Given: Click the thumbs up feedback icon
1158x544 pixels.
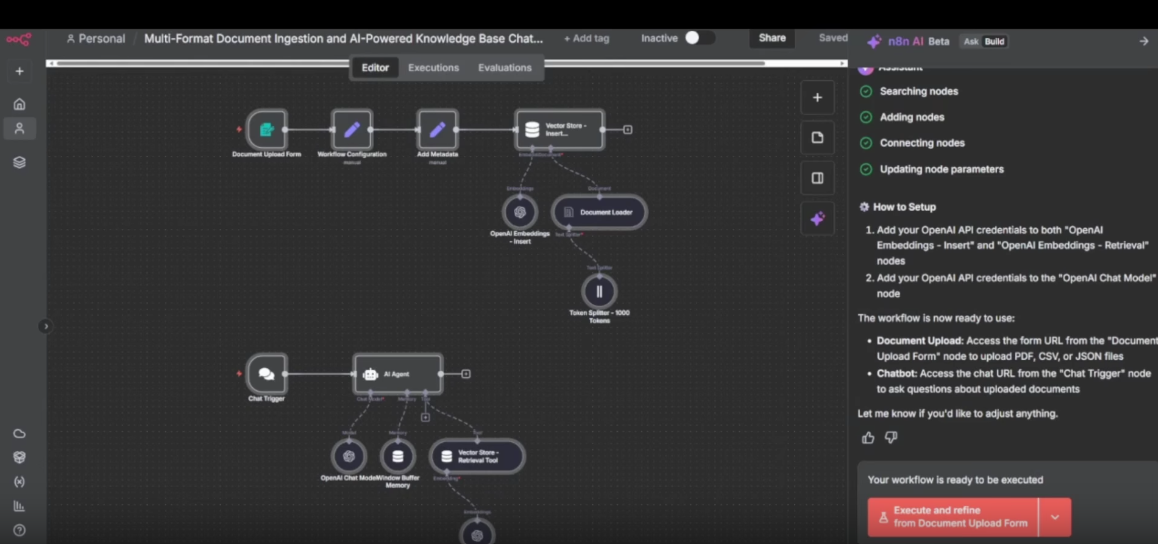Looking at the screenshot, I should pos(868,437).
